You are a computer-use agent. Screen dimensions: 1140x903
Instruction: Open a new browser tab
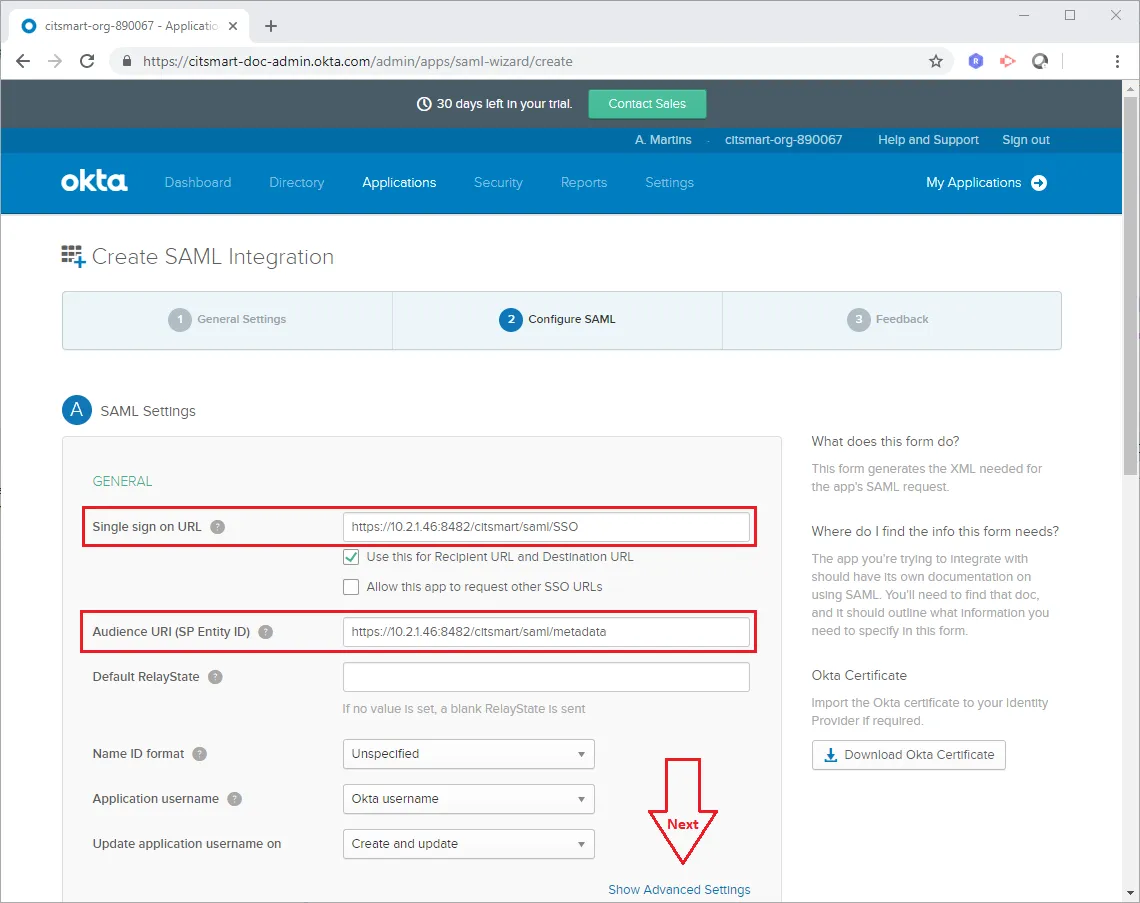(271, 26)
